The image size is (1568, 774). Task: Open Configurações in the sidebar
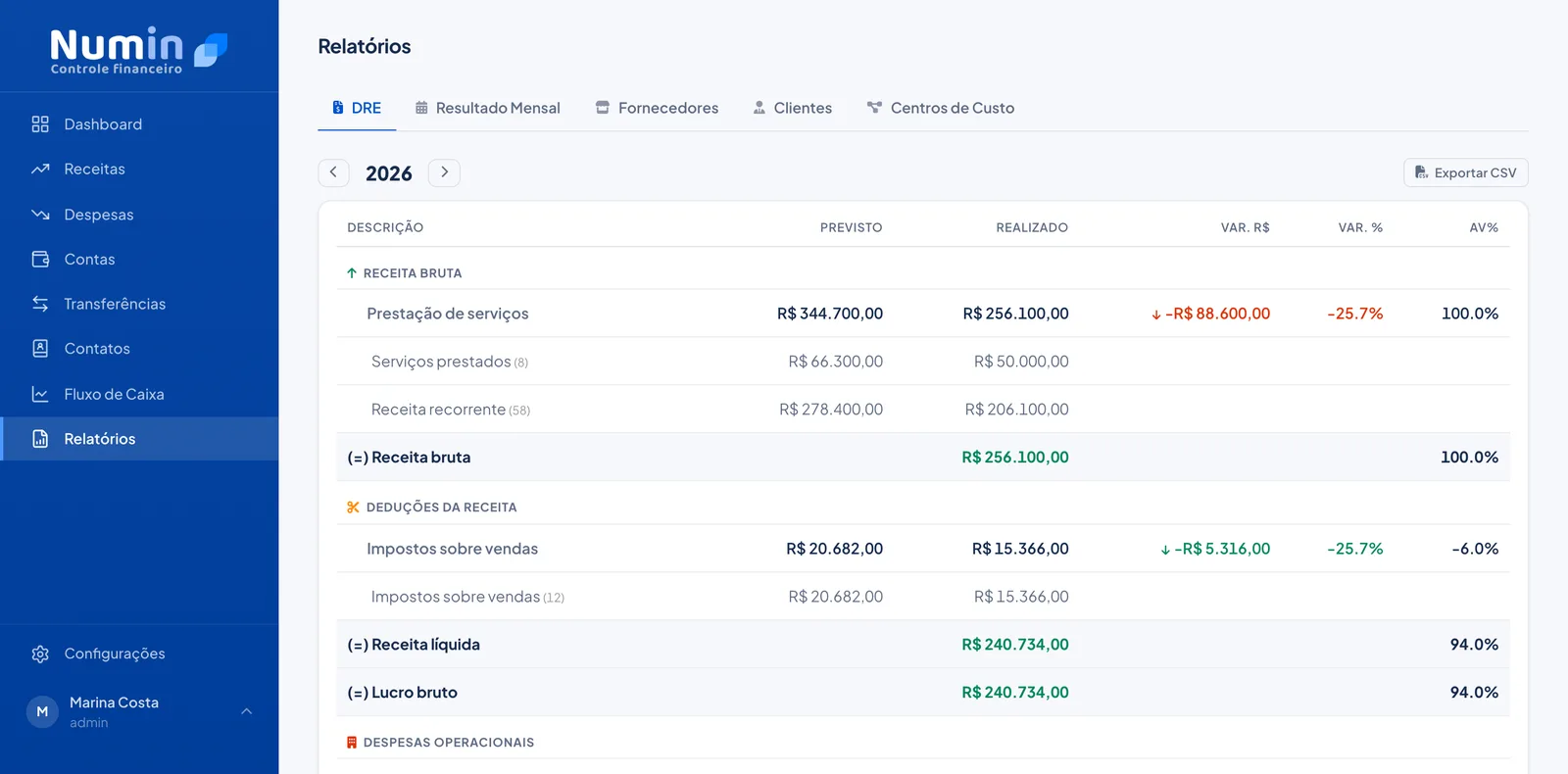pyautogui.click(x=139, y=653)
